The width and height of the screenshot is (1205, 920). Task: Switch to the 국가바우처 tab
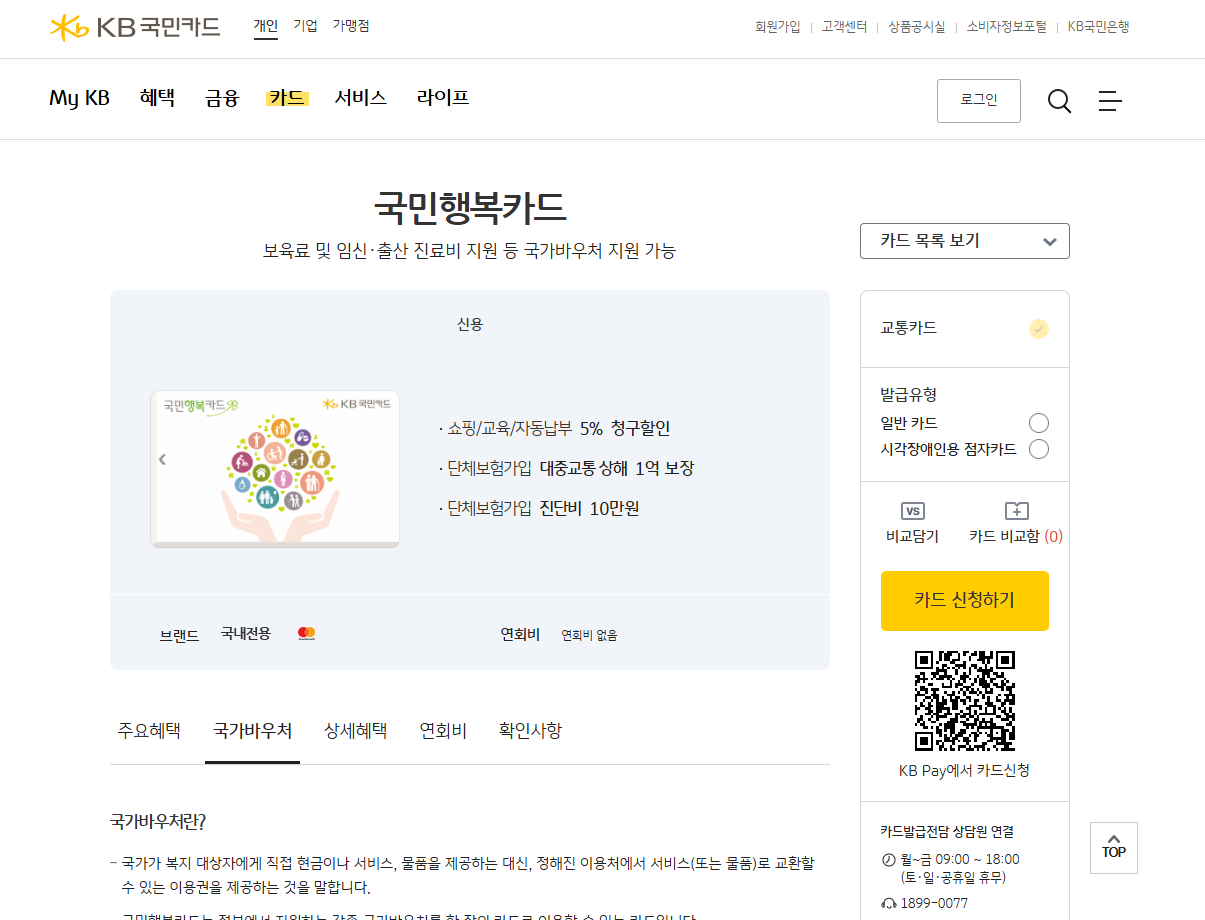click(x=252, y=731)
